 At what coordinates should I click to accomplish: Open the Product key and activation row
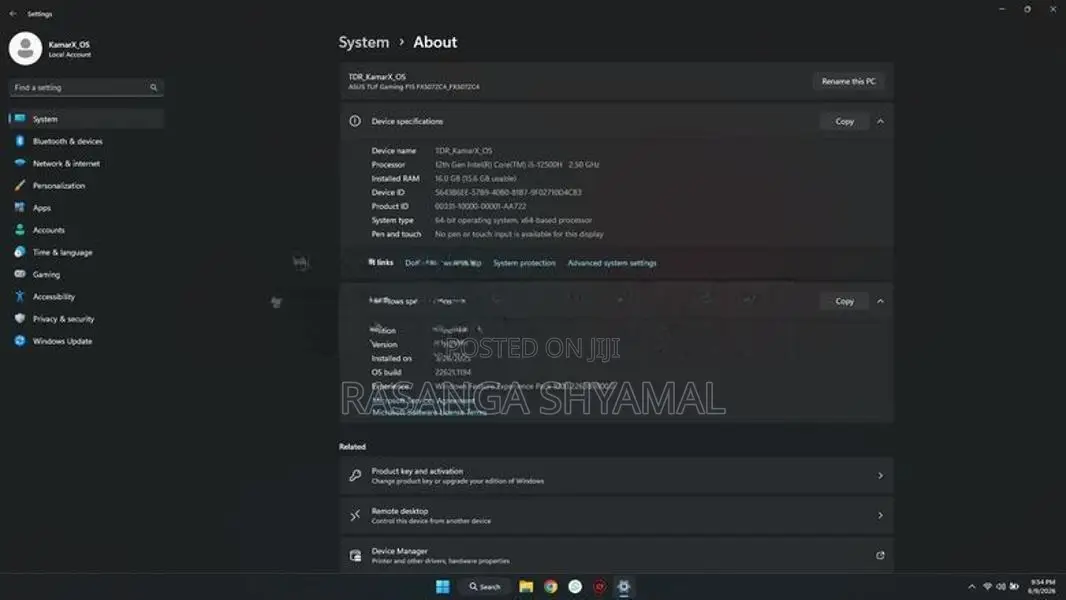(x=617, y=476)
